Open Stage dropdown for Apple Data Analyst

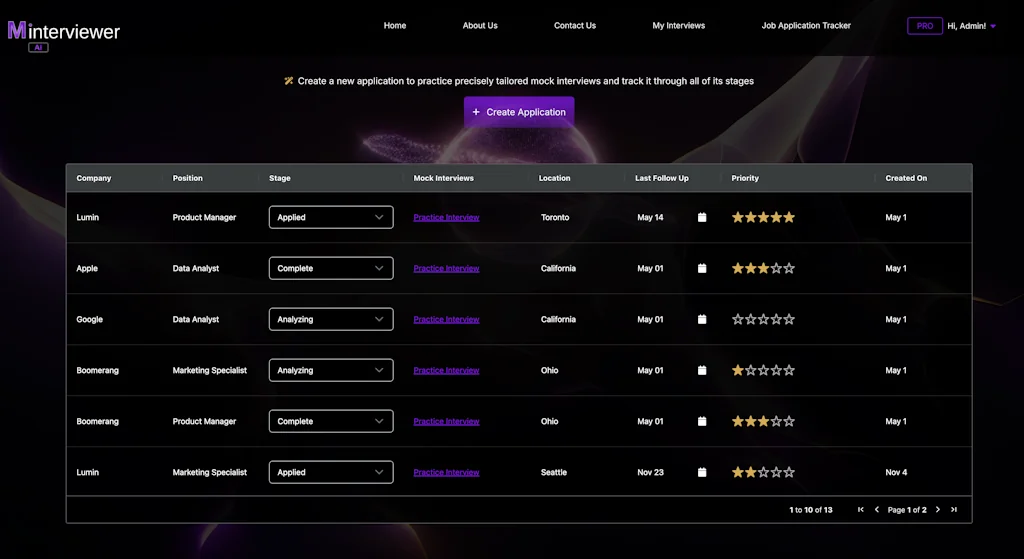331,268
